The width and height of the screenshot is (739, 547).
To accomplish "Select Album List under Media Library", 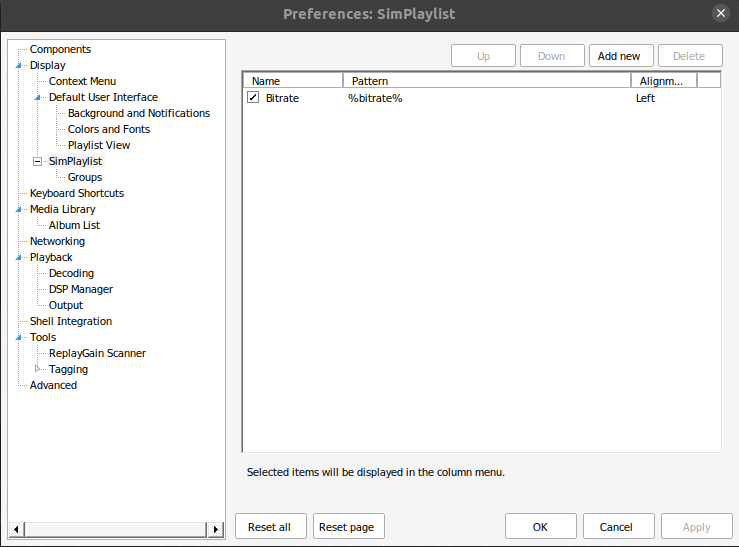I will [x=74, y=225].
